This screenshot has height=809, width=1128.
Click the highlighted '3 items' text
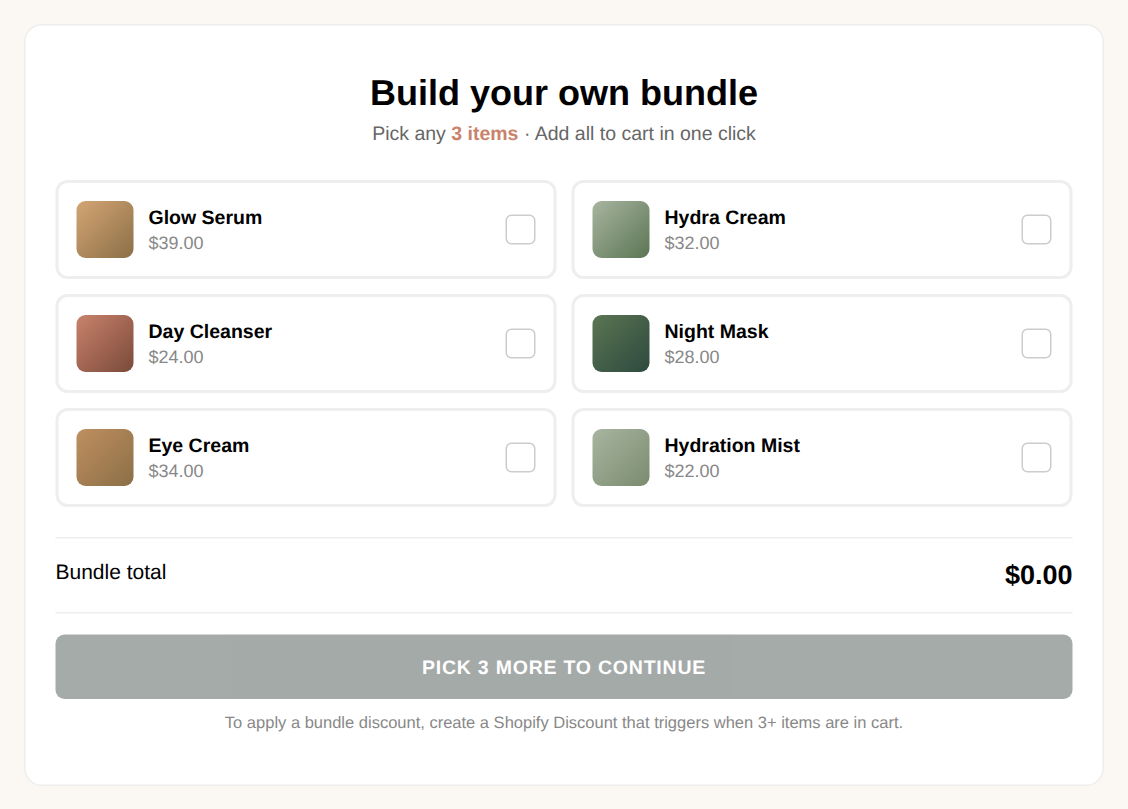pos(484,134)
